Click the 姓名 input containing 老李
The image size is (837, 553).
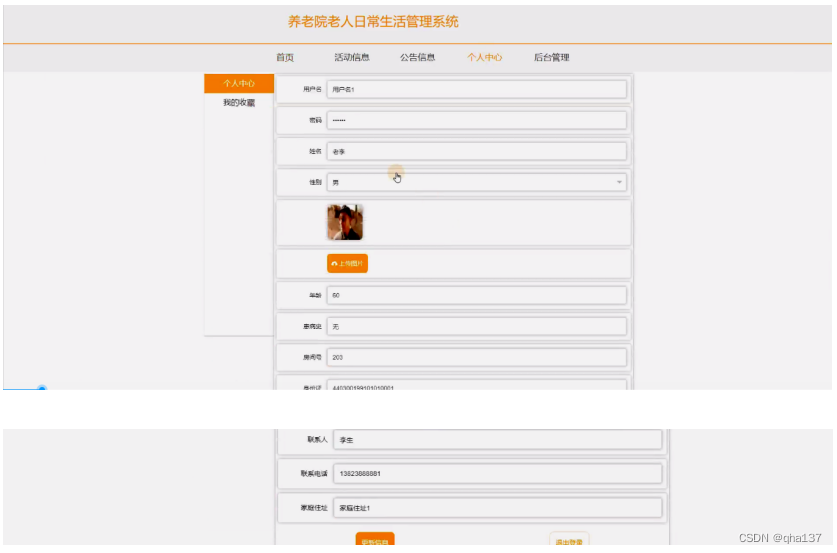click(476, 151)
